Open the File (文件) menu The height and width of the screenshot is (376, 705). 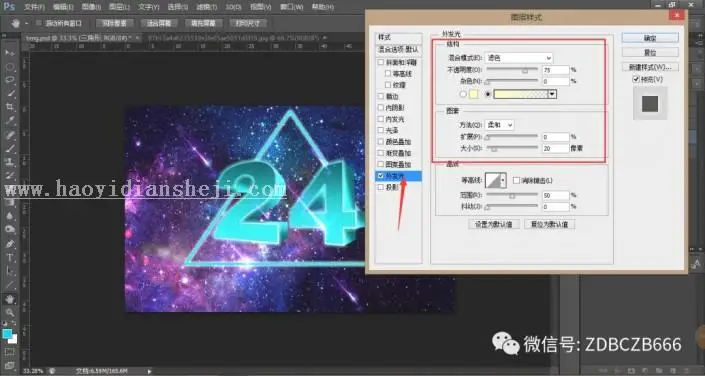(x=34, y=7)
